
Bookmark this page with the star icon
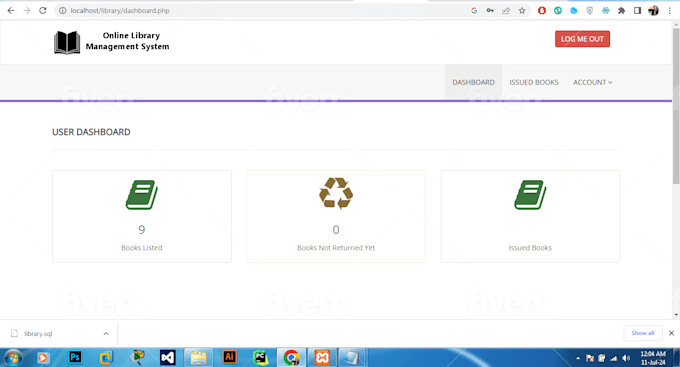pyautogui.click(x=522, y=10)
